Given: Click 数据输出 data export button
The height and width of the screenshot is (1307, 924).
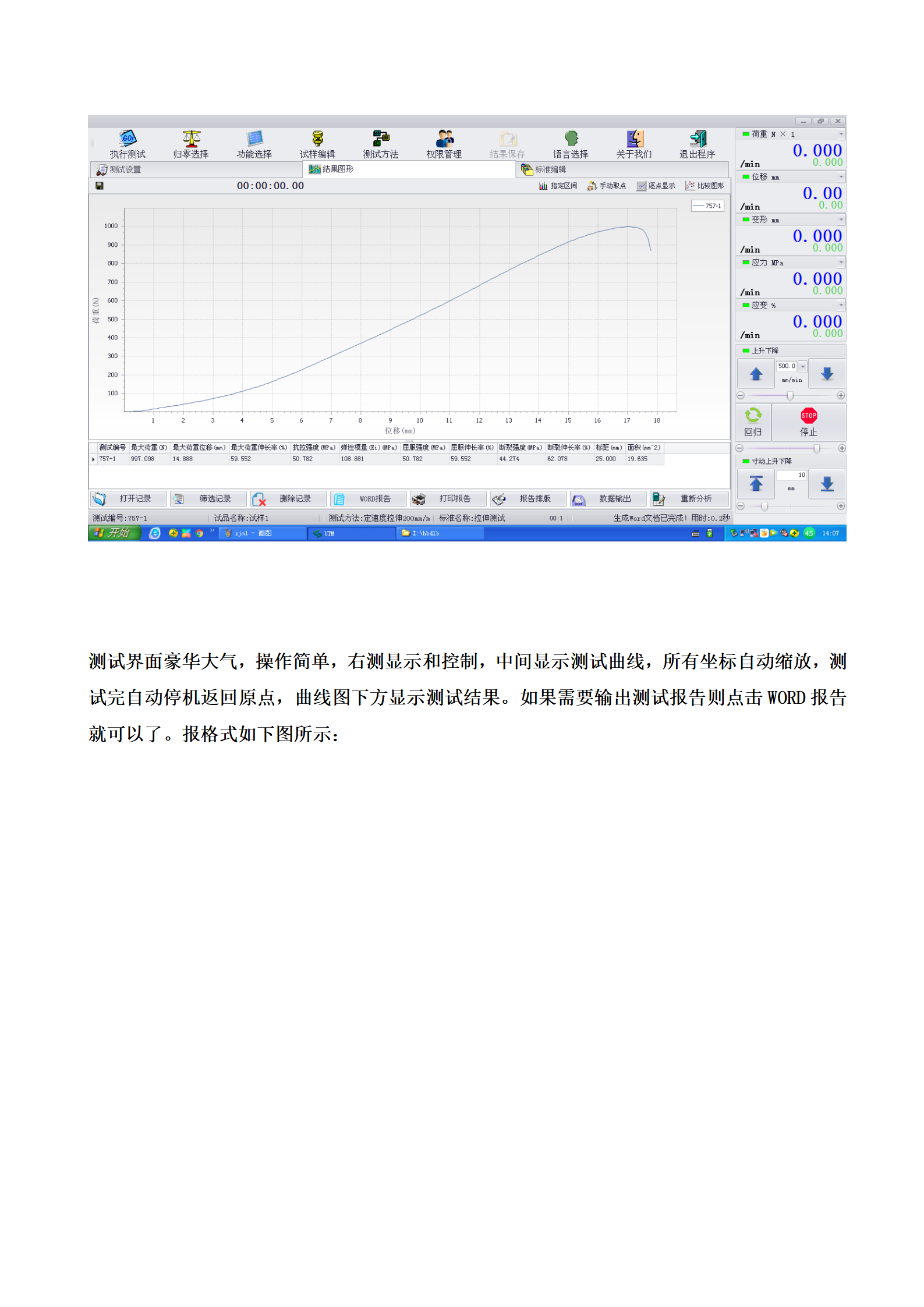Looking at the screenshot, I should [608, 499].
